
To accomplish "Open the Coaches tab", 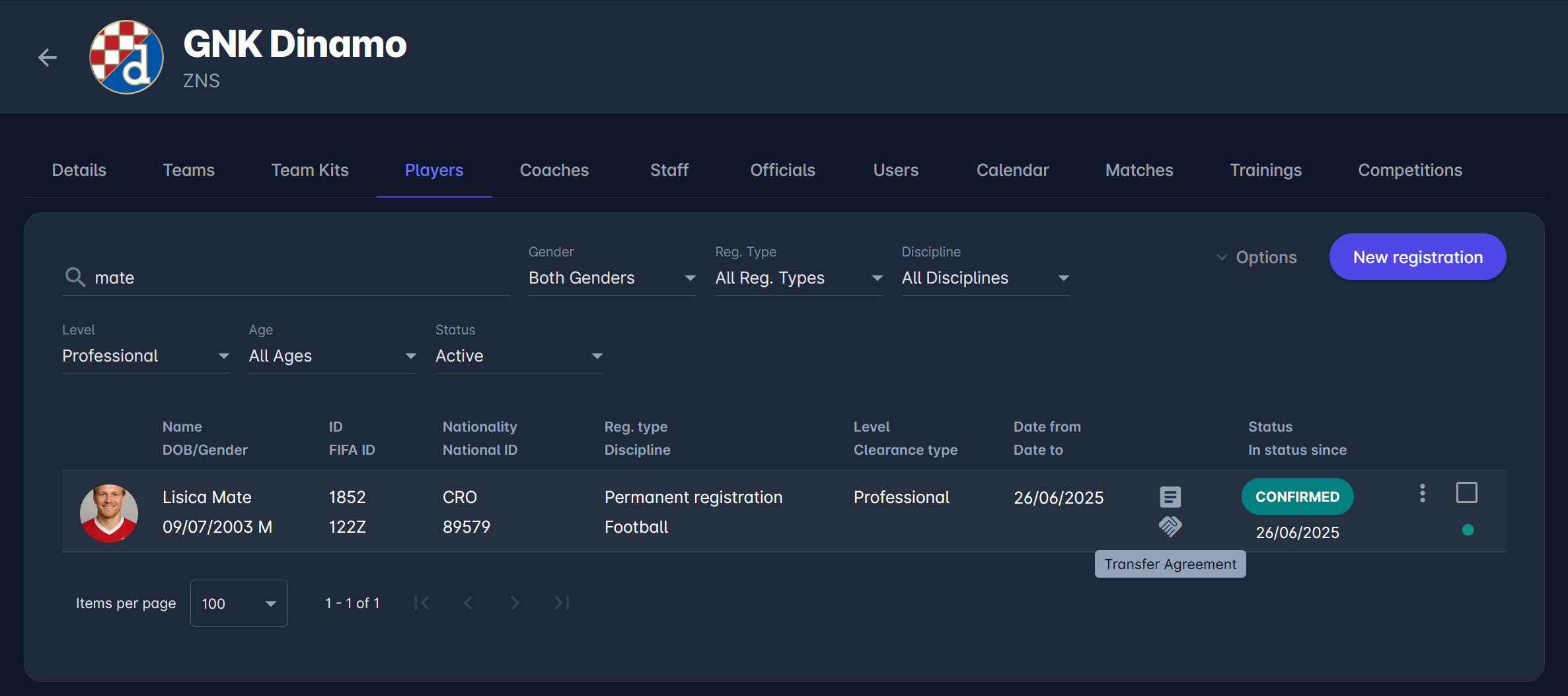I will (x=554, y=170).
